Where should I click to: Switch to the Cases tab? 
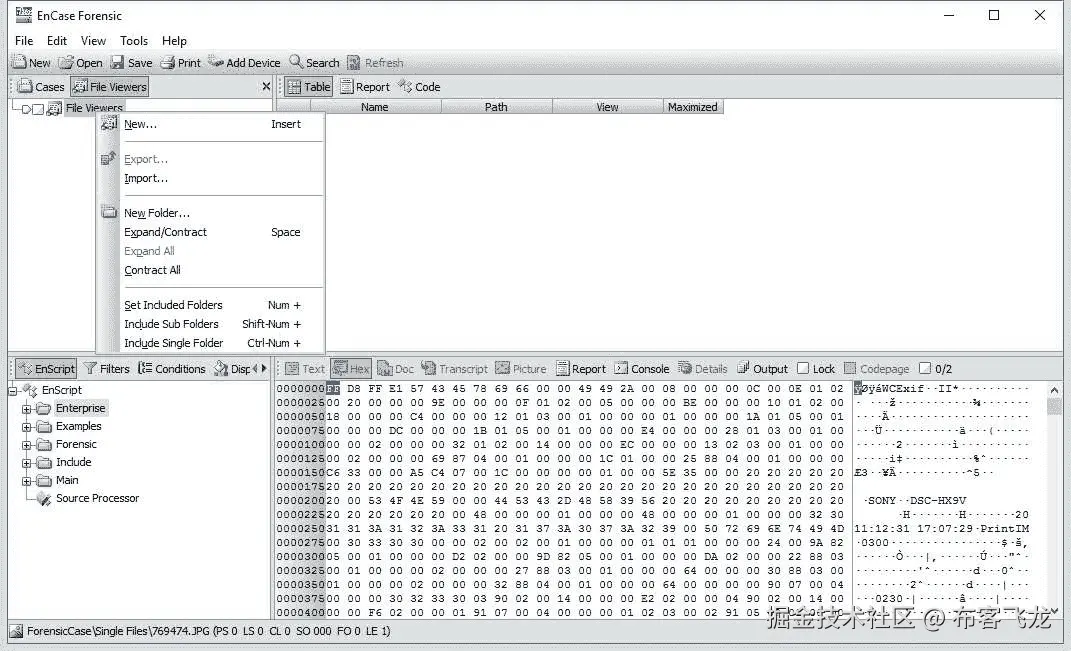pyautogui.click(x=41, y=87)
